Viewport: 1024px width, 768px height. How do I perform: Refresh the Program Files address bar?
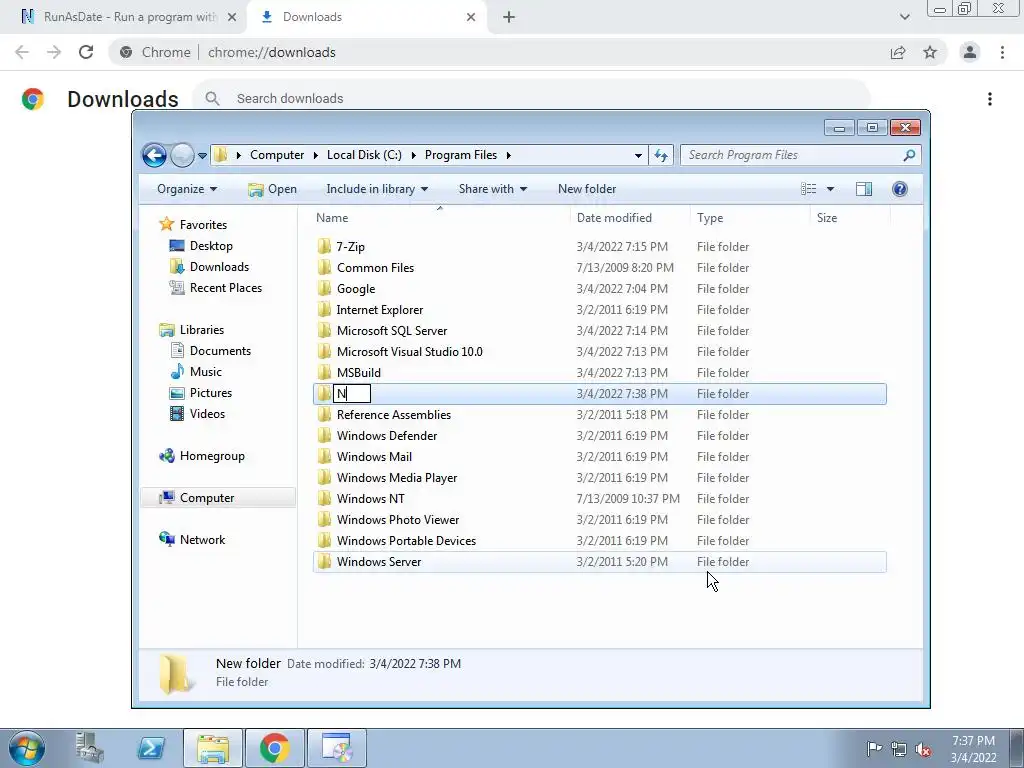[661, 155]
